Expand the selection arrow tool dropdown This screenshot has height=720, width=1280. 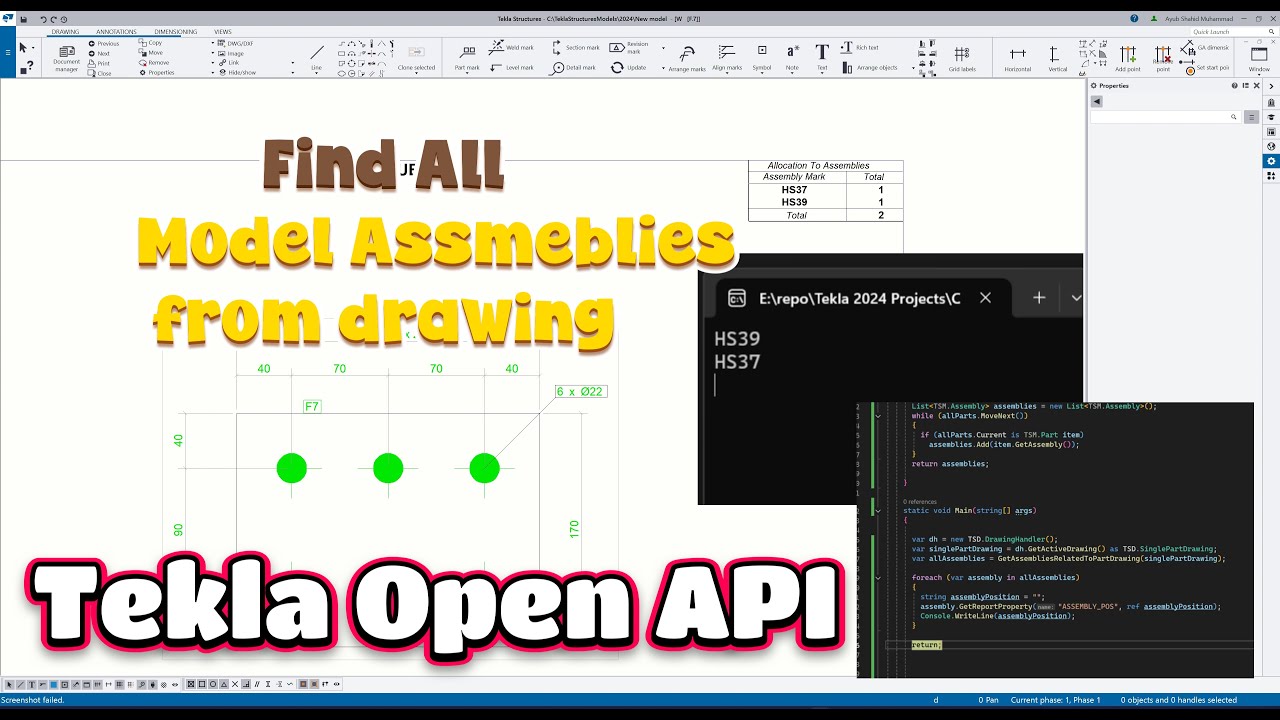point(34,47)
